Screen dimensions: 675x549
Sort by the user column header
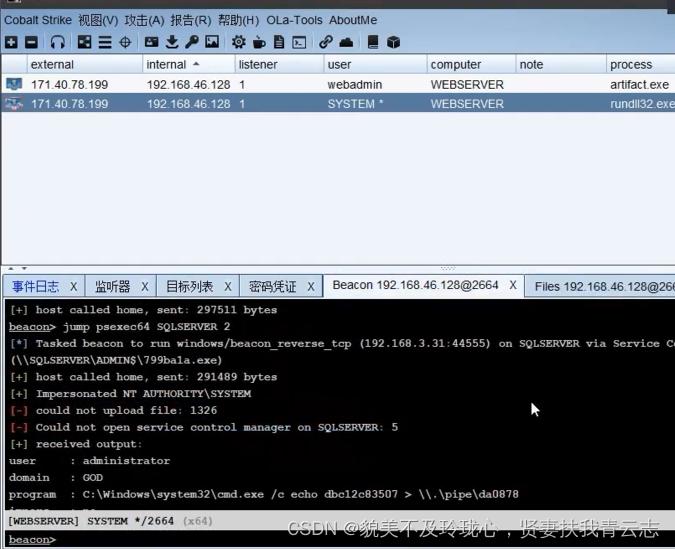pyautogui.click(x=375, y=65)
